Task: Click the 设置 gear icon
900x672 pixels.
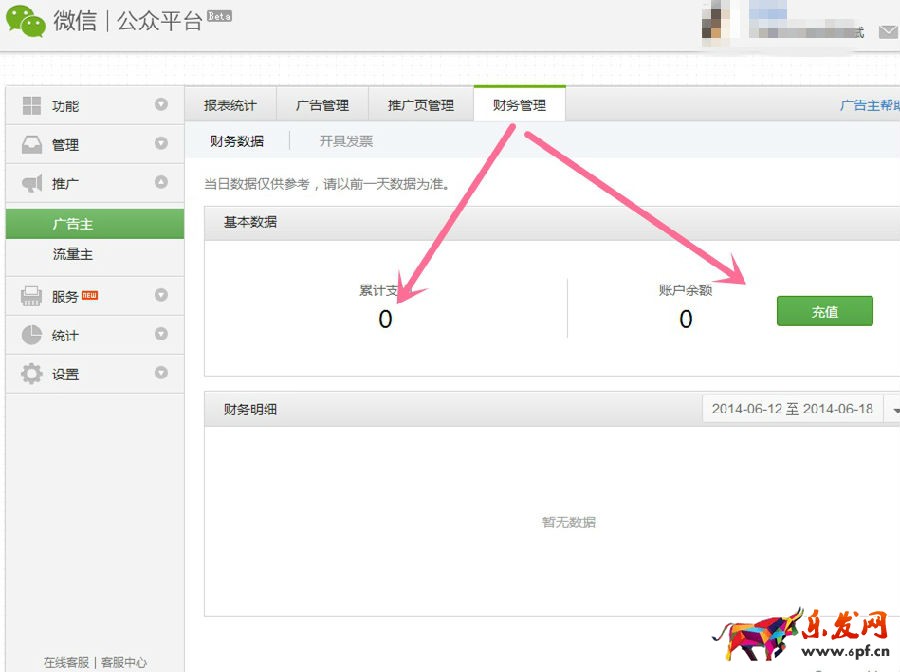Action: pos(32,374)
